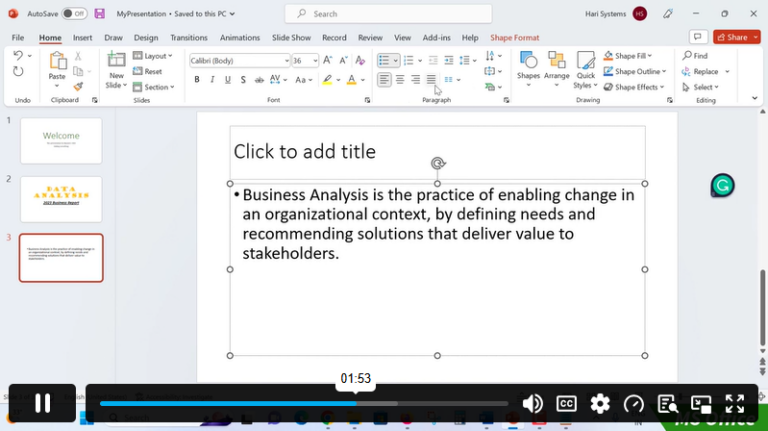Image resolution: width=768 pixels, height=431 pixels.
Task: Click the Cut scissors icon
Action: pos(78,56)
